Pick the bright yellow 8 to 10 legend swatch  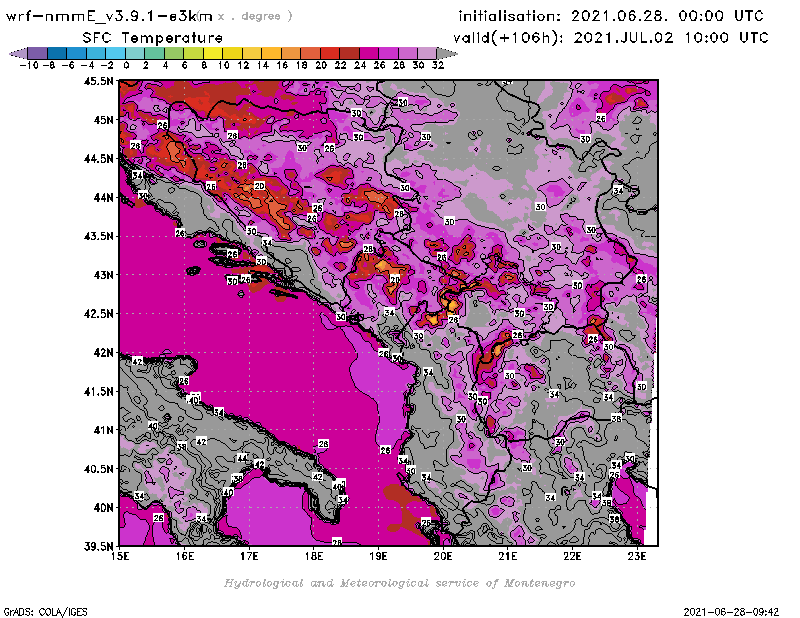(x=213, y=53)
